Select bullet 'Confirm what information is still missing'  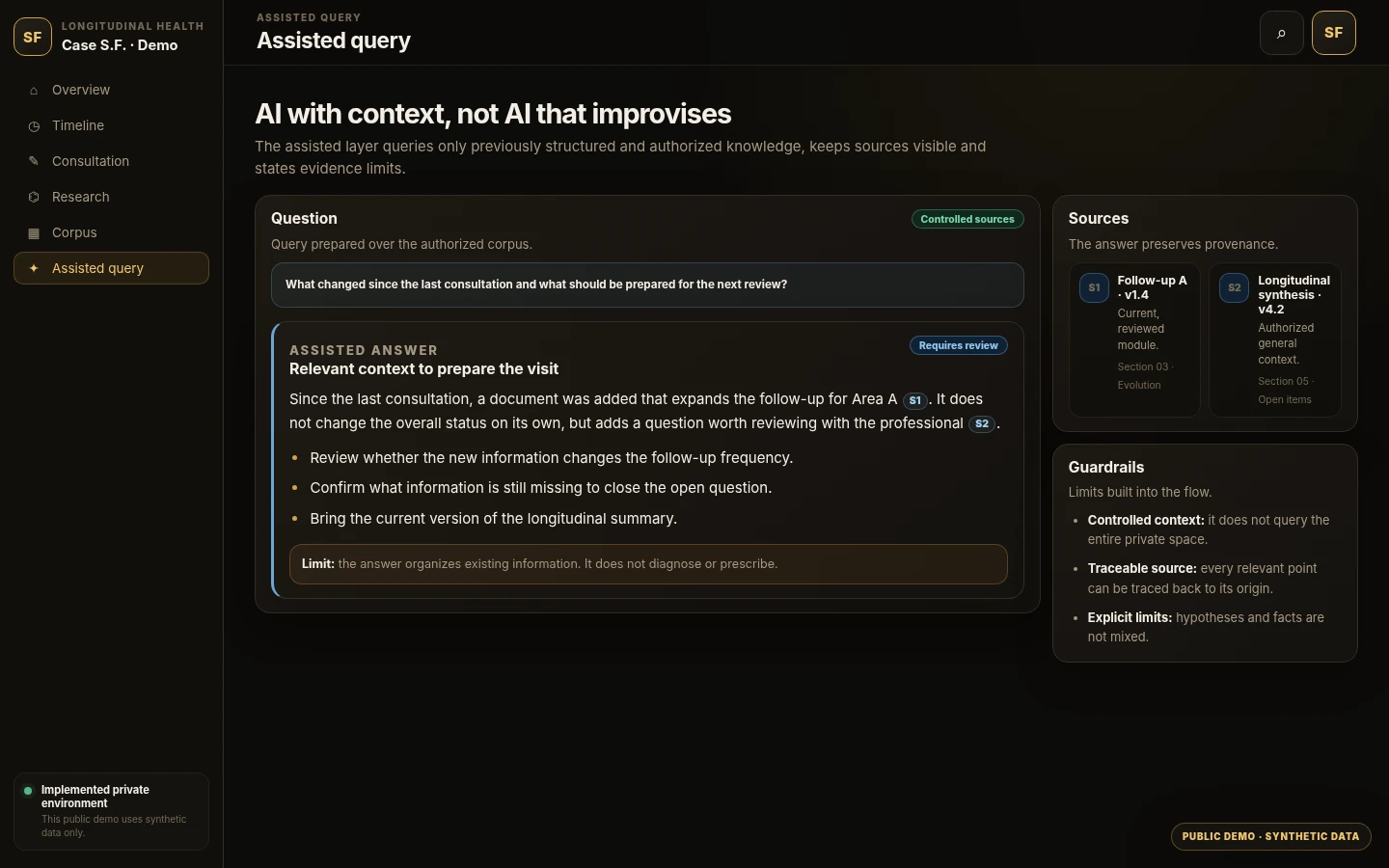click(540, 488)
